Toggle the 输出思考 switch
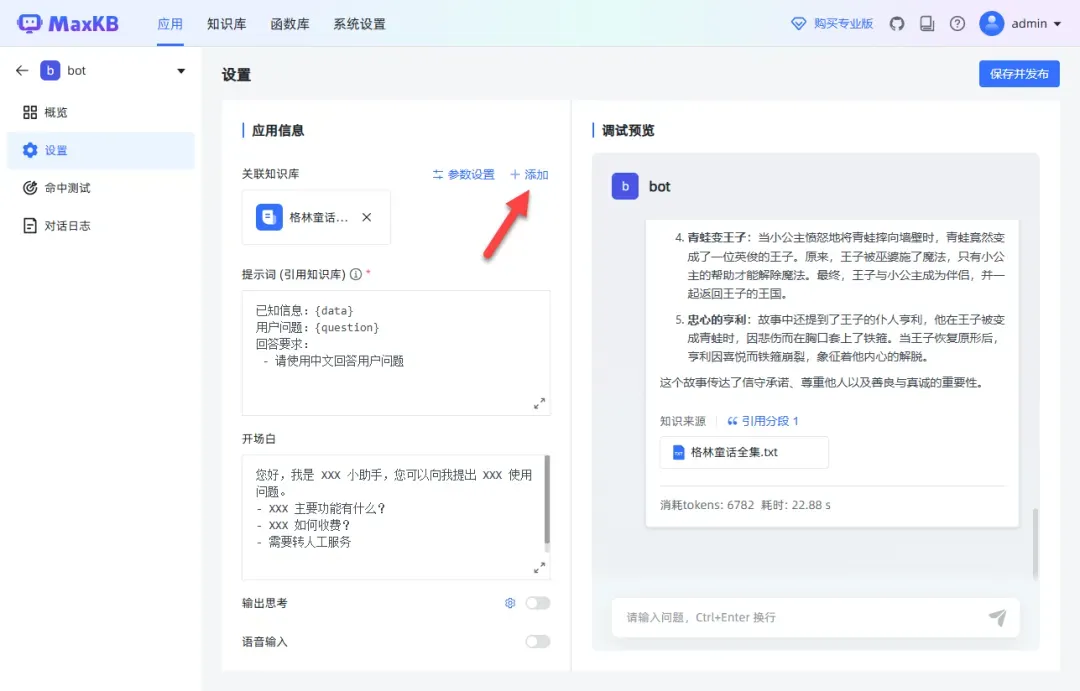The width and height of the screenshot is (1080, 691). coord(538,603)
